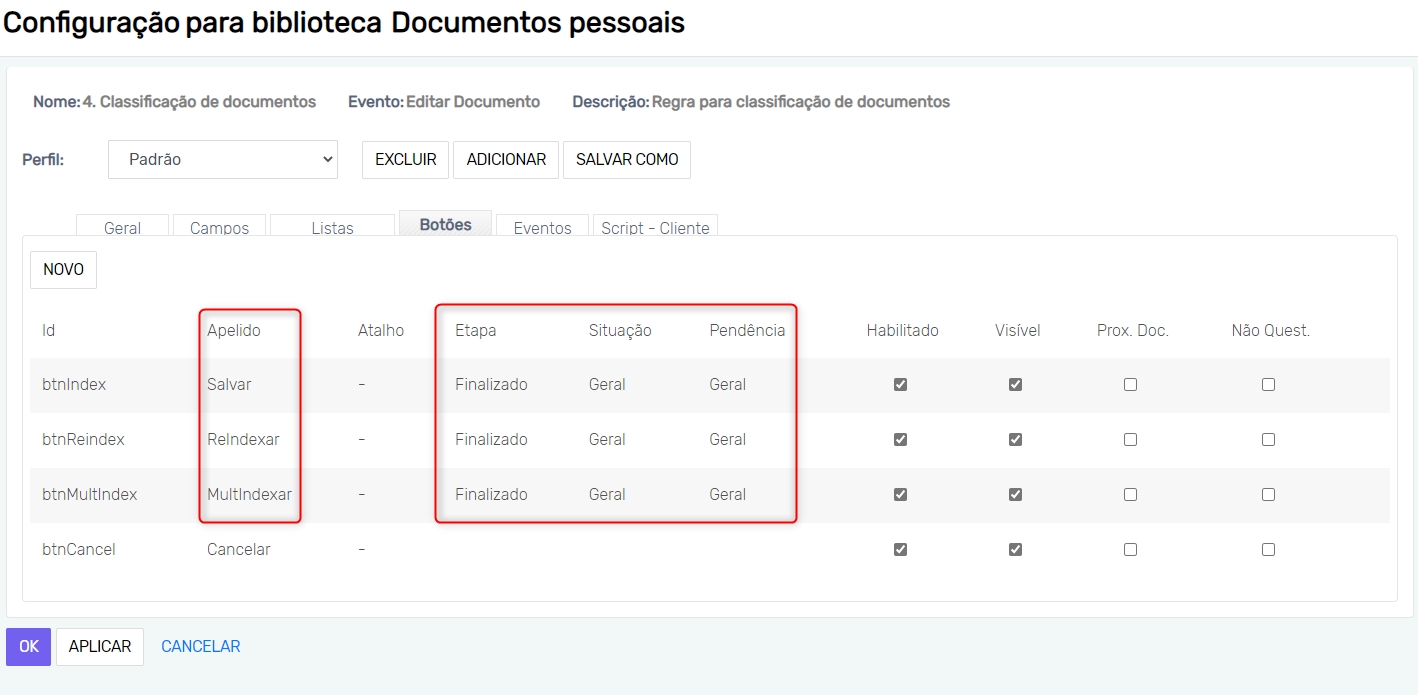Open the Perfil dropdown showing Padrão

(222, 159)
